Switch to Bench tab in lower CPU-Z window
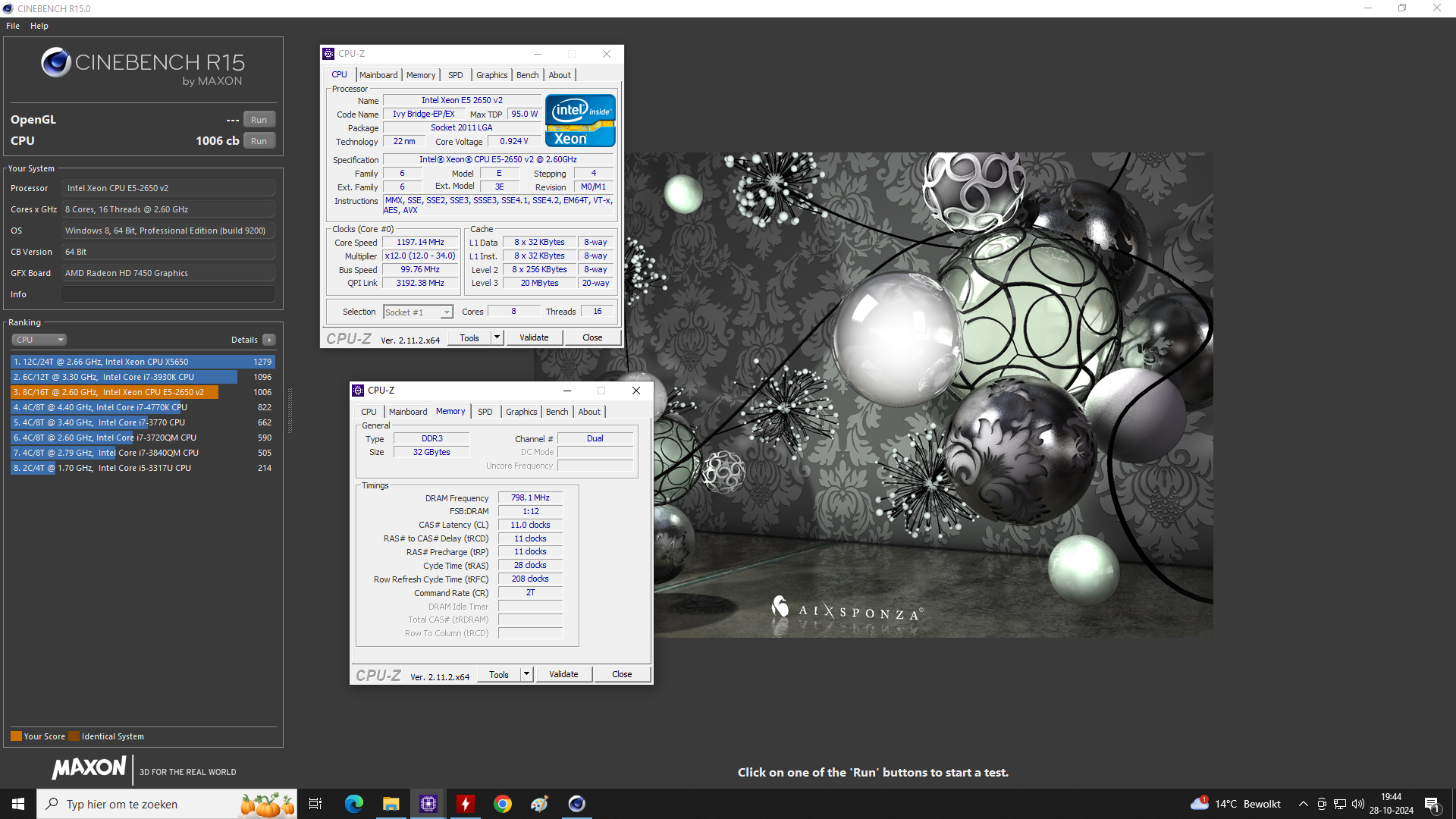 pos(557,412)
